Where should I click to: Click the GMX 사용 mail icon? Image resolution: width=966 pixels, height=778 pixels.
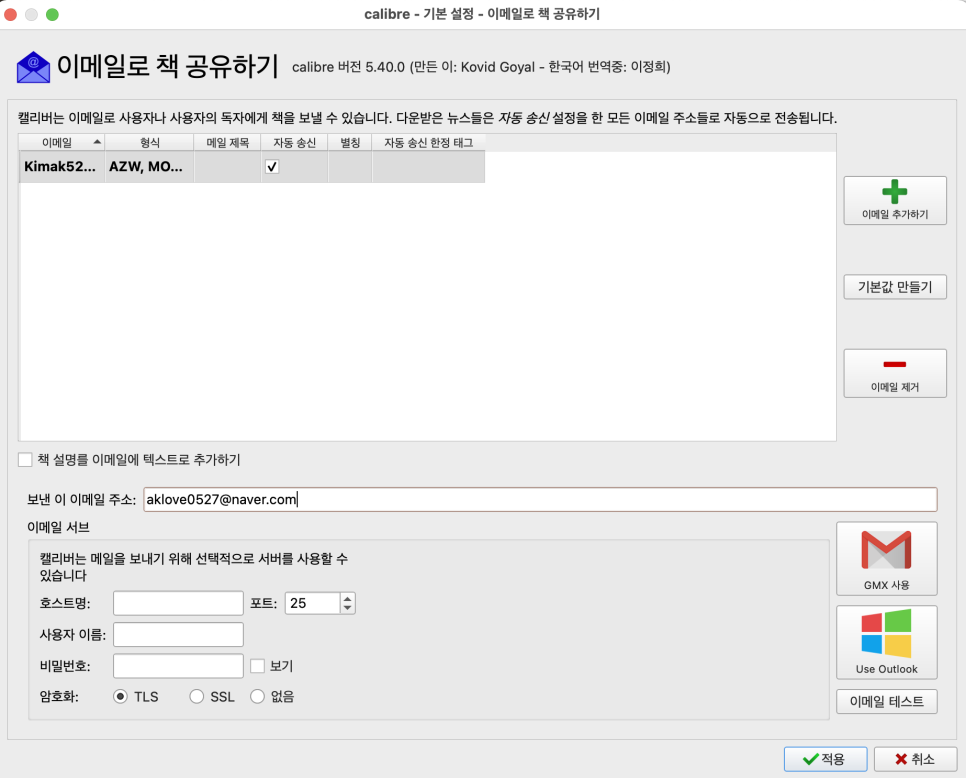pos(886,549)
